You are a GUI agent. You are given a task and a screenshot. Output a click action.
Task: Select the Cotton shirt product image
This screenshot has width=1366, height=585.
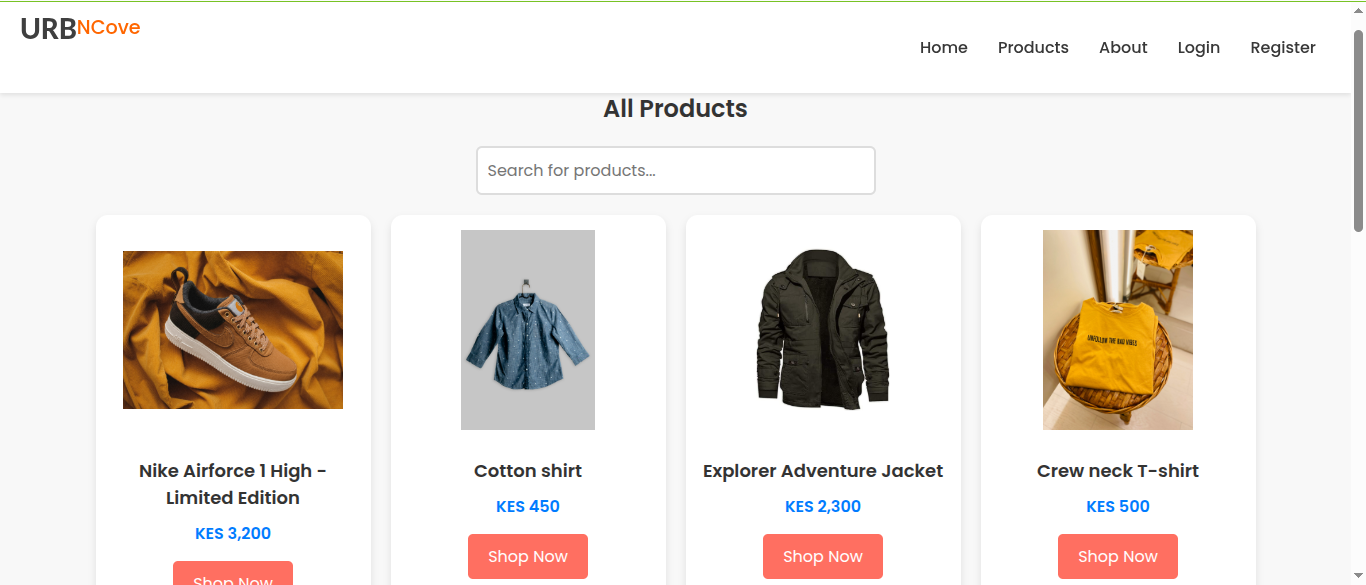click(x=528, y=330)
